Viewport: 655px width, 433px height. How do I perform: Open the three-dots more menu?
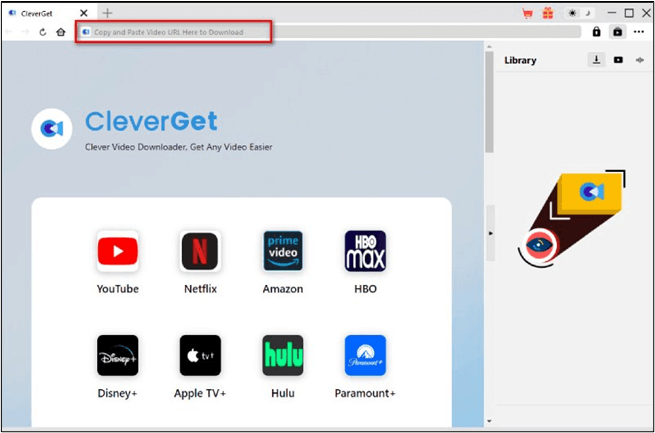(638, 32)
